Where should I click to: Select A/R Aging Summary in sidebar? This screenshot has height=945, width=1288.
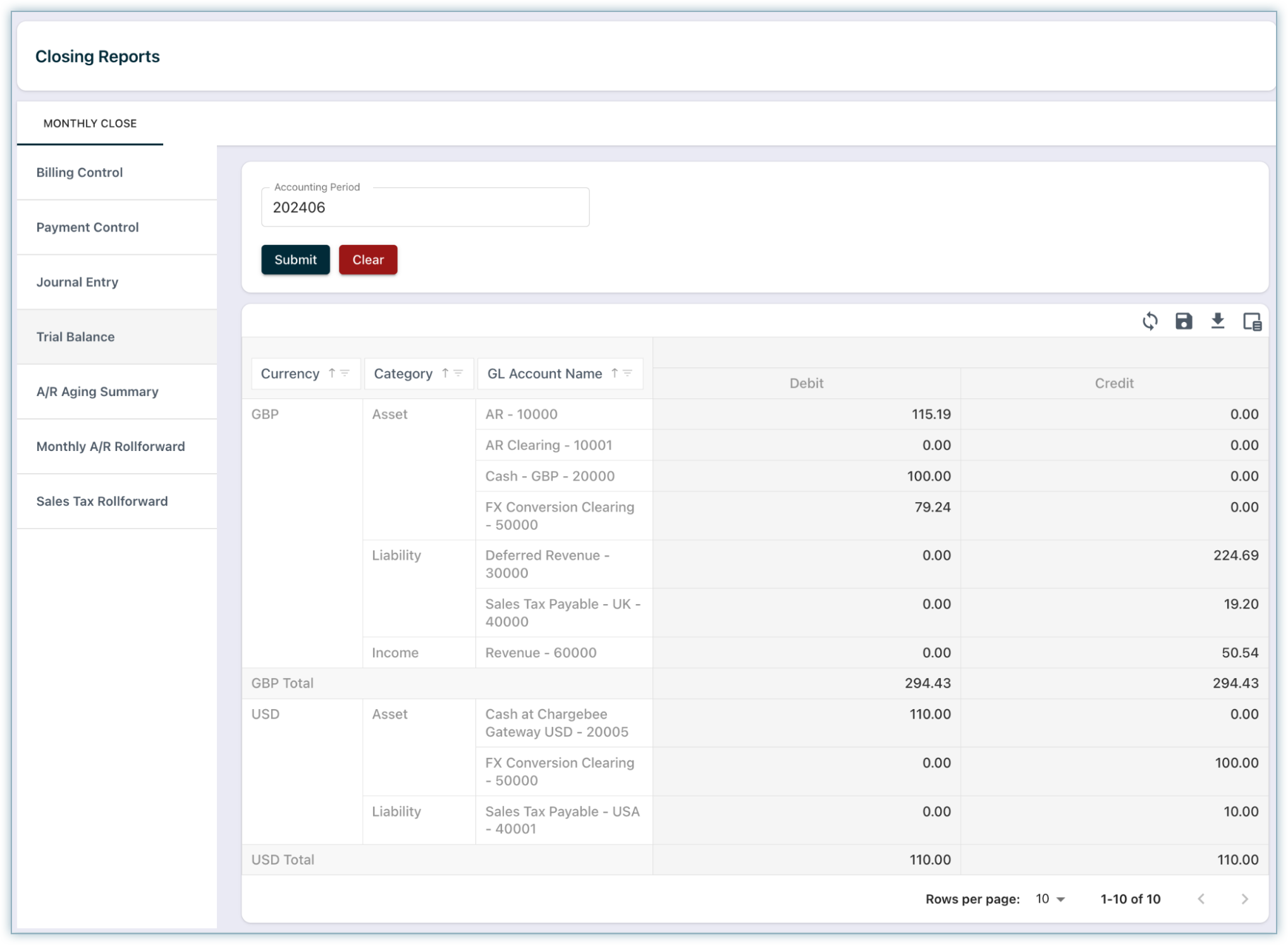[x=97, y=392]
